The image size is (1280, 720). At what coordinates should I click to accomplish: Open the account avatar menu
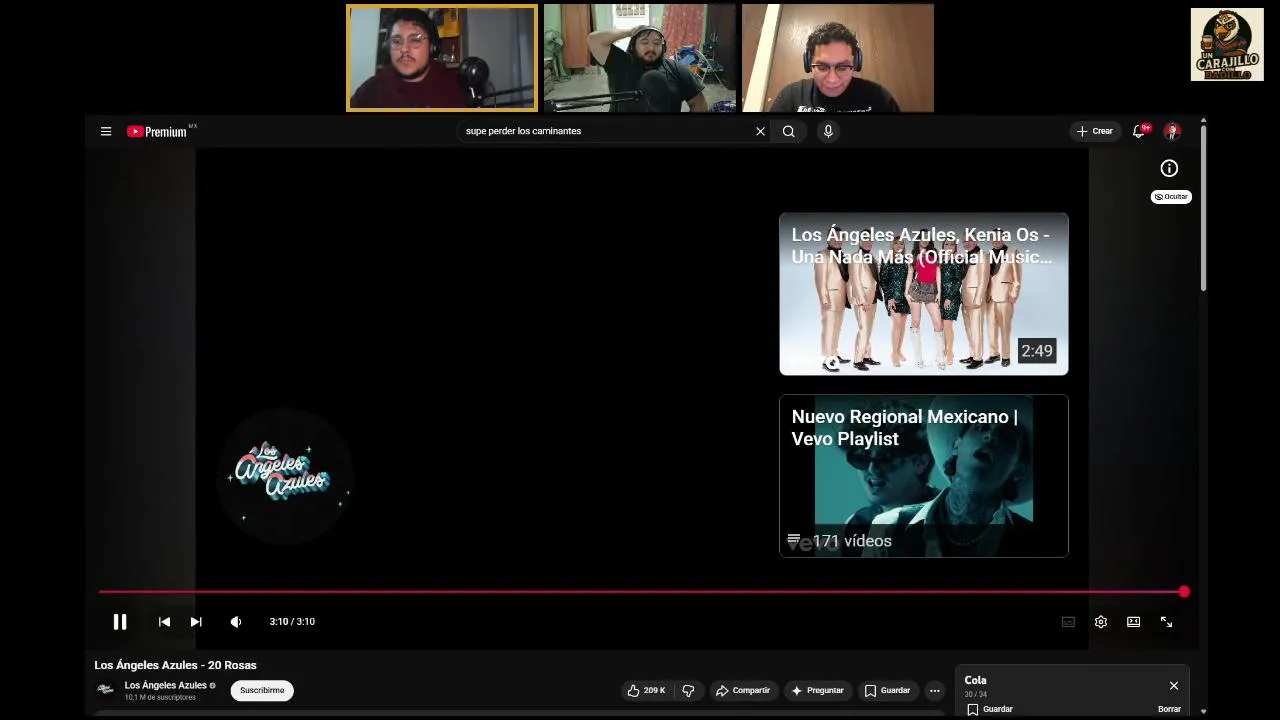[x=1172, y=131]
